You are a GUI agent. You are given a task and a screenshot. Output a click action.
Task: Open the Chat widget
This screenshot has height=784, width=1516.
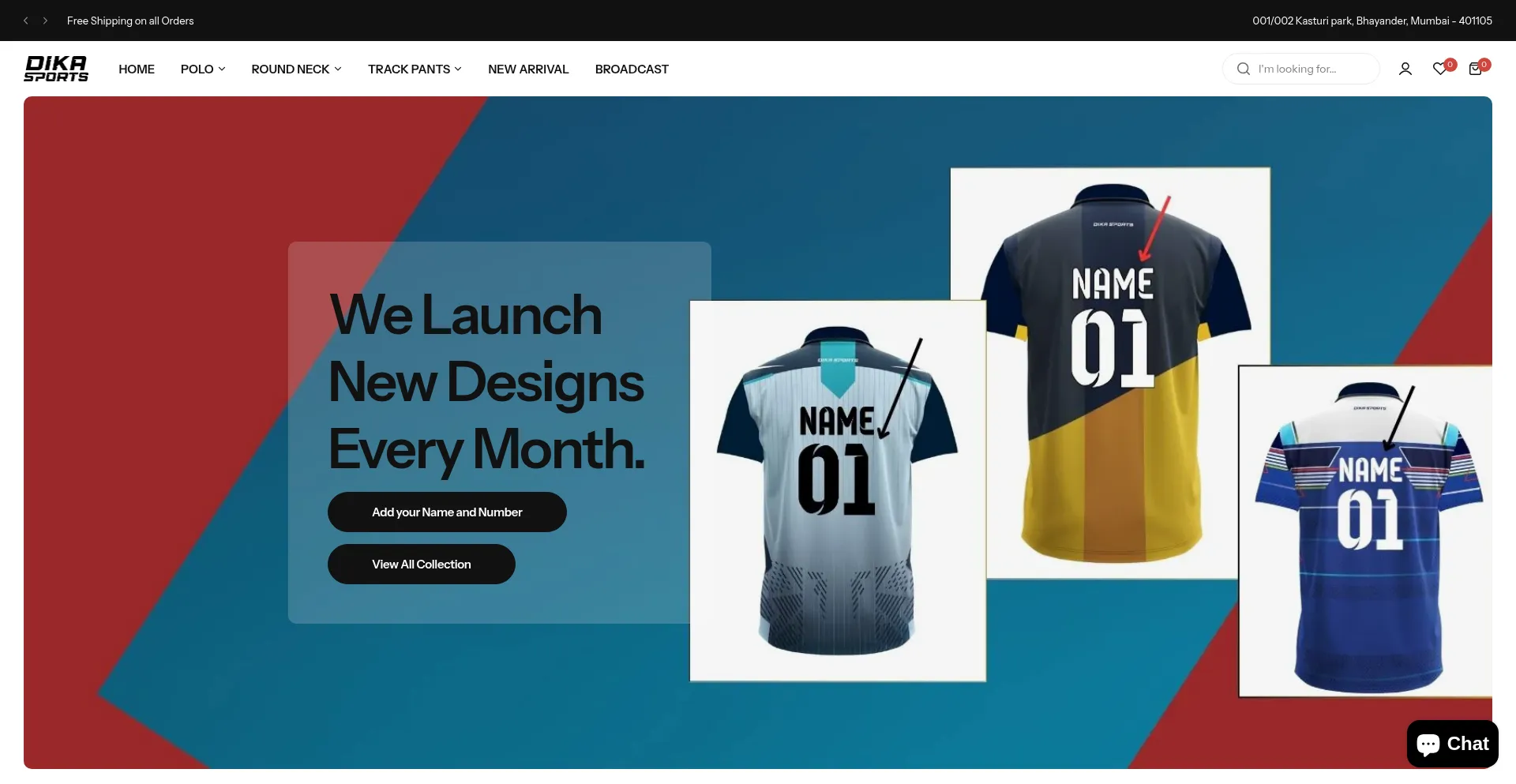(1452, 744)
